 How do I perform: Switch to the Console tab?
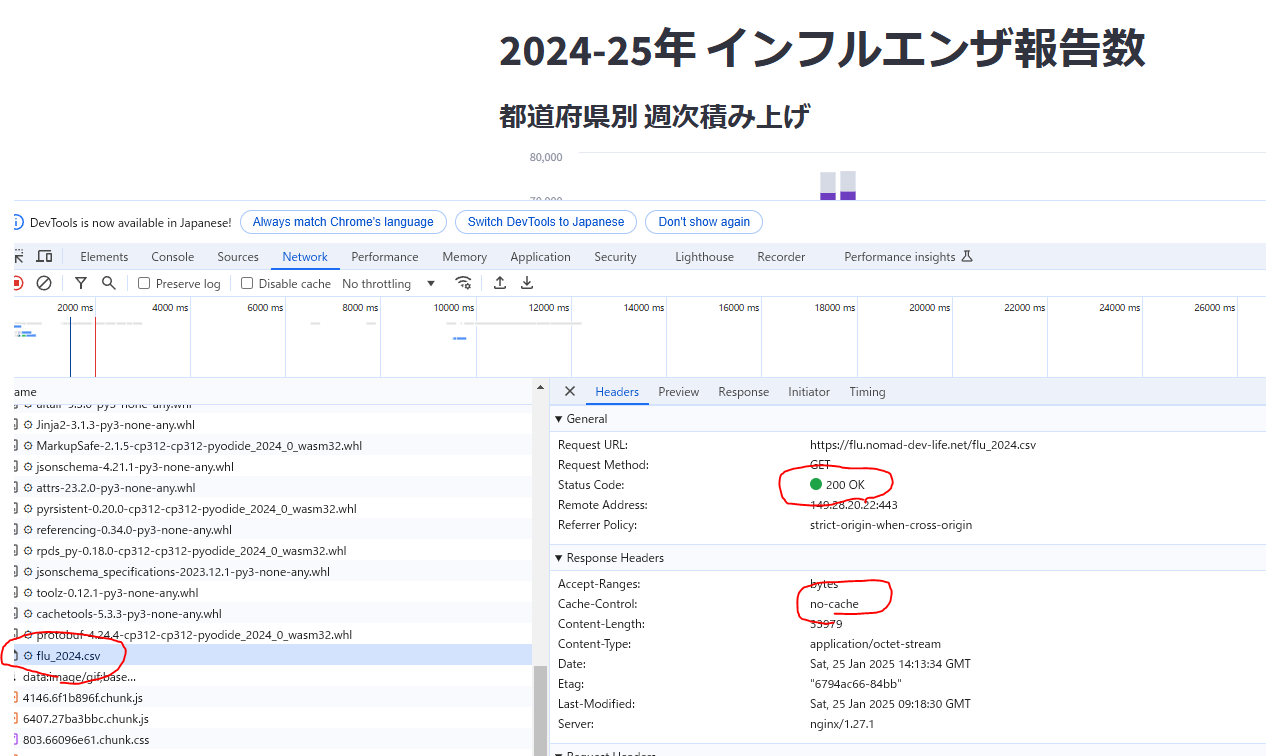coord(172,257)
